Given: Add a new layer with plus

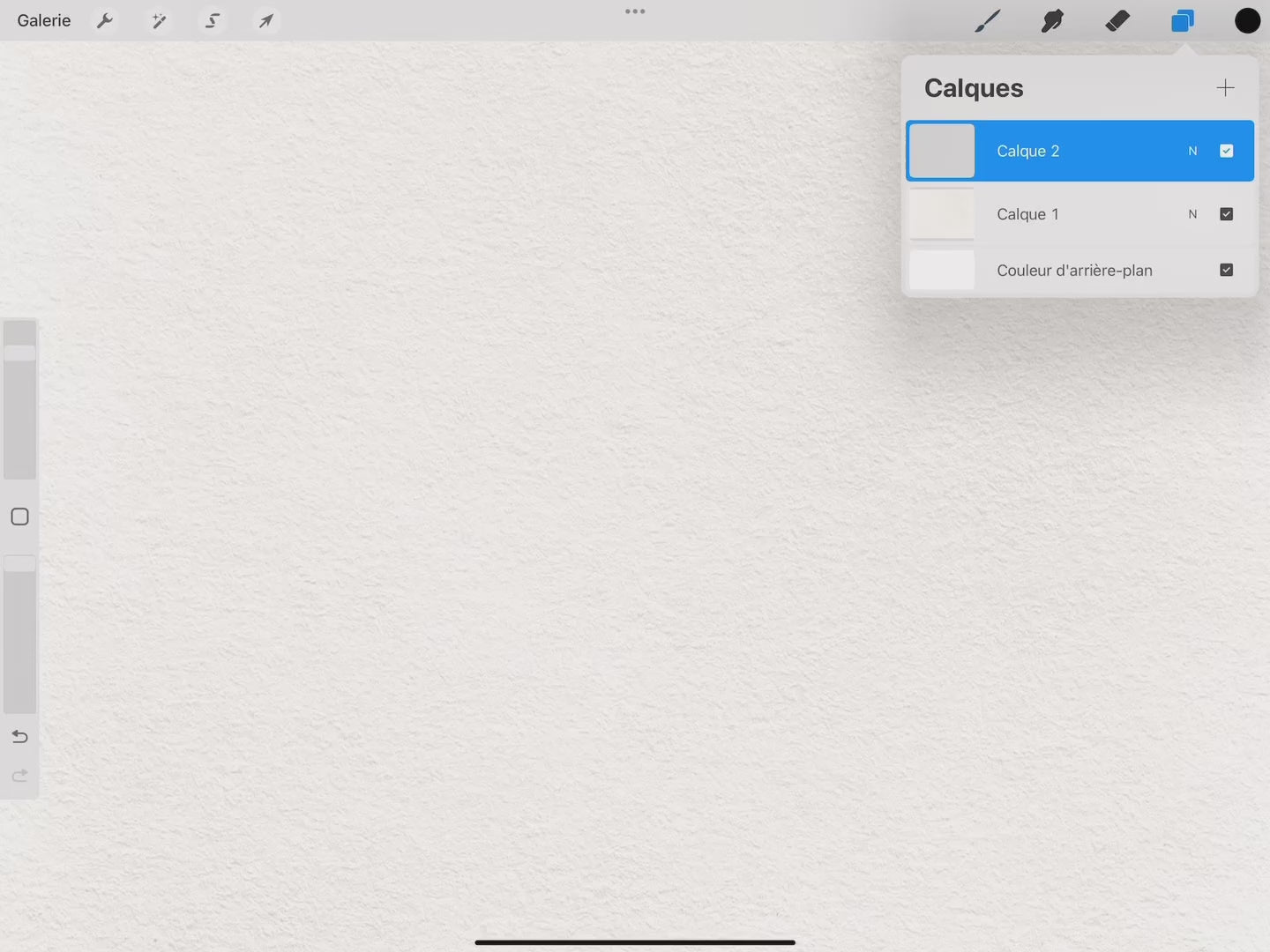Looking at the screenshot, I should pyautogui.click(x=1225, y=87).
